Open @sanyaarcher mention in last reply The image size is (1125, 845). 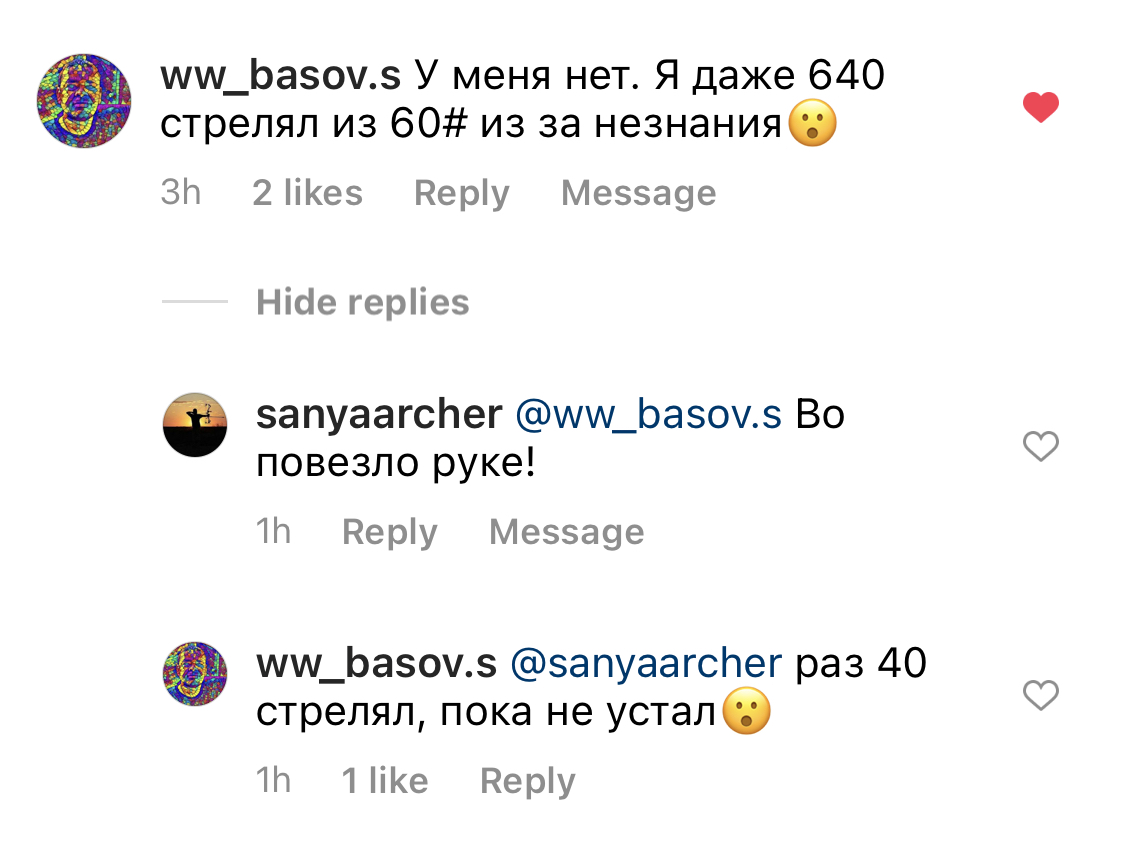click(646, 664)
